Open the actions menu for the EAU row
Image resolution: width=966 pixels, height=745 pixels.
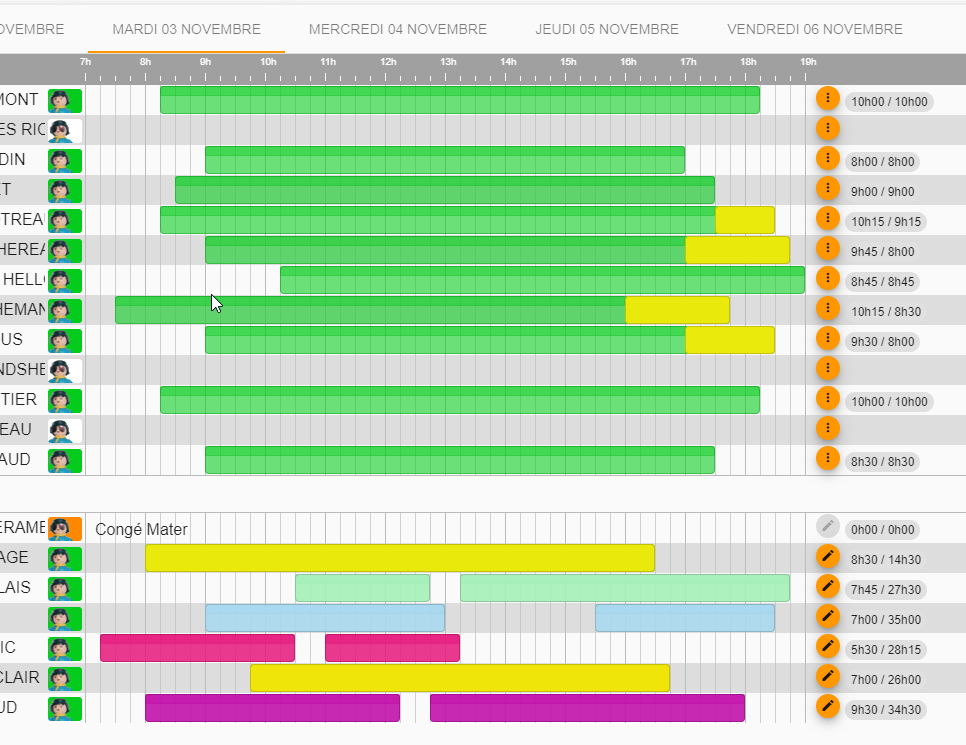827,428
